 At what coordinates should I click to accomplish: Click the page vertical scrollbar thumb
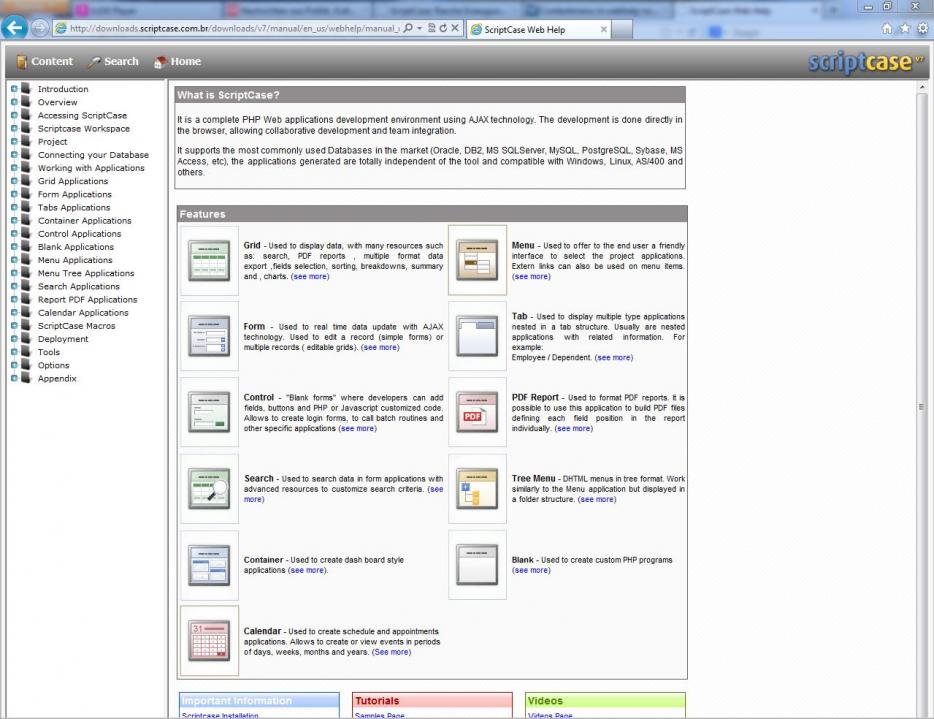coord(921,407)
